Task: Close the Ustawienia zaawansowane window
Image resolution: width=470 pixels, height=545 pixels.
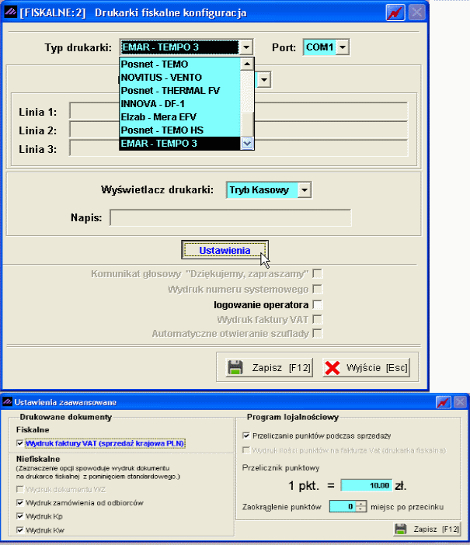Action: (460, 402)
